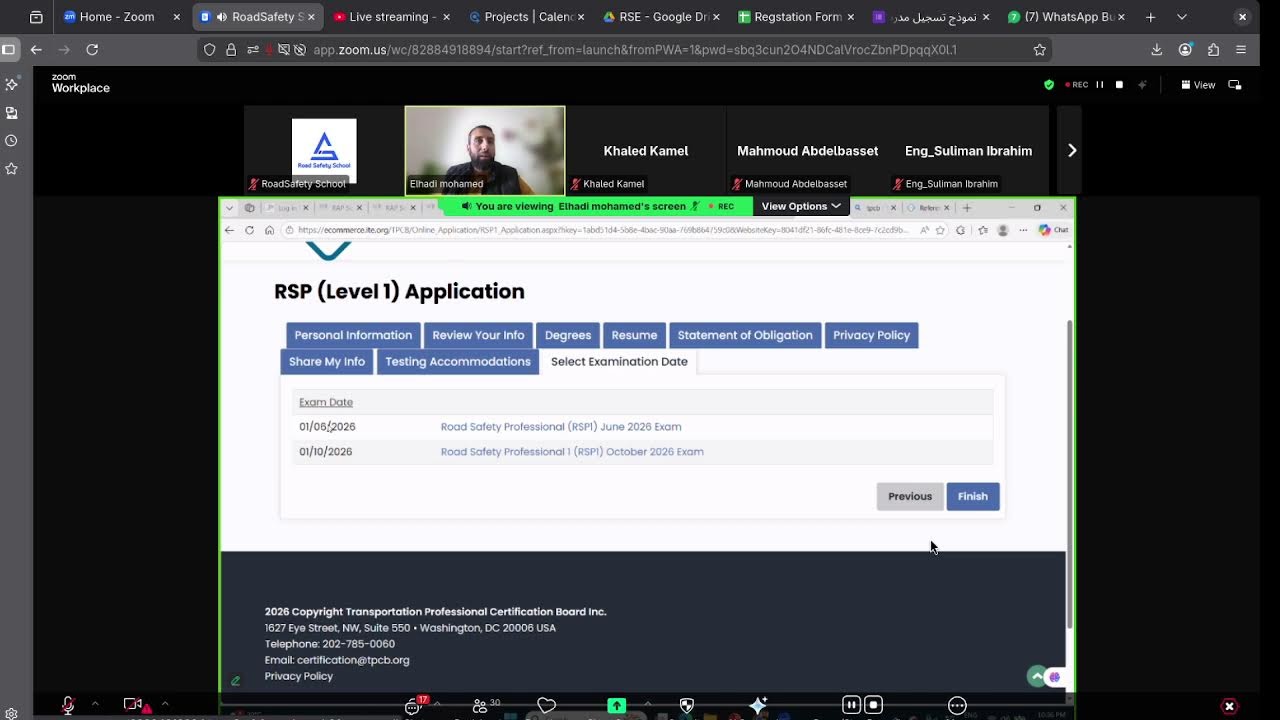Show next participants with right arrow
Viewport: 1280px width, 720px height.
point(1071,150)
